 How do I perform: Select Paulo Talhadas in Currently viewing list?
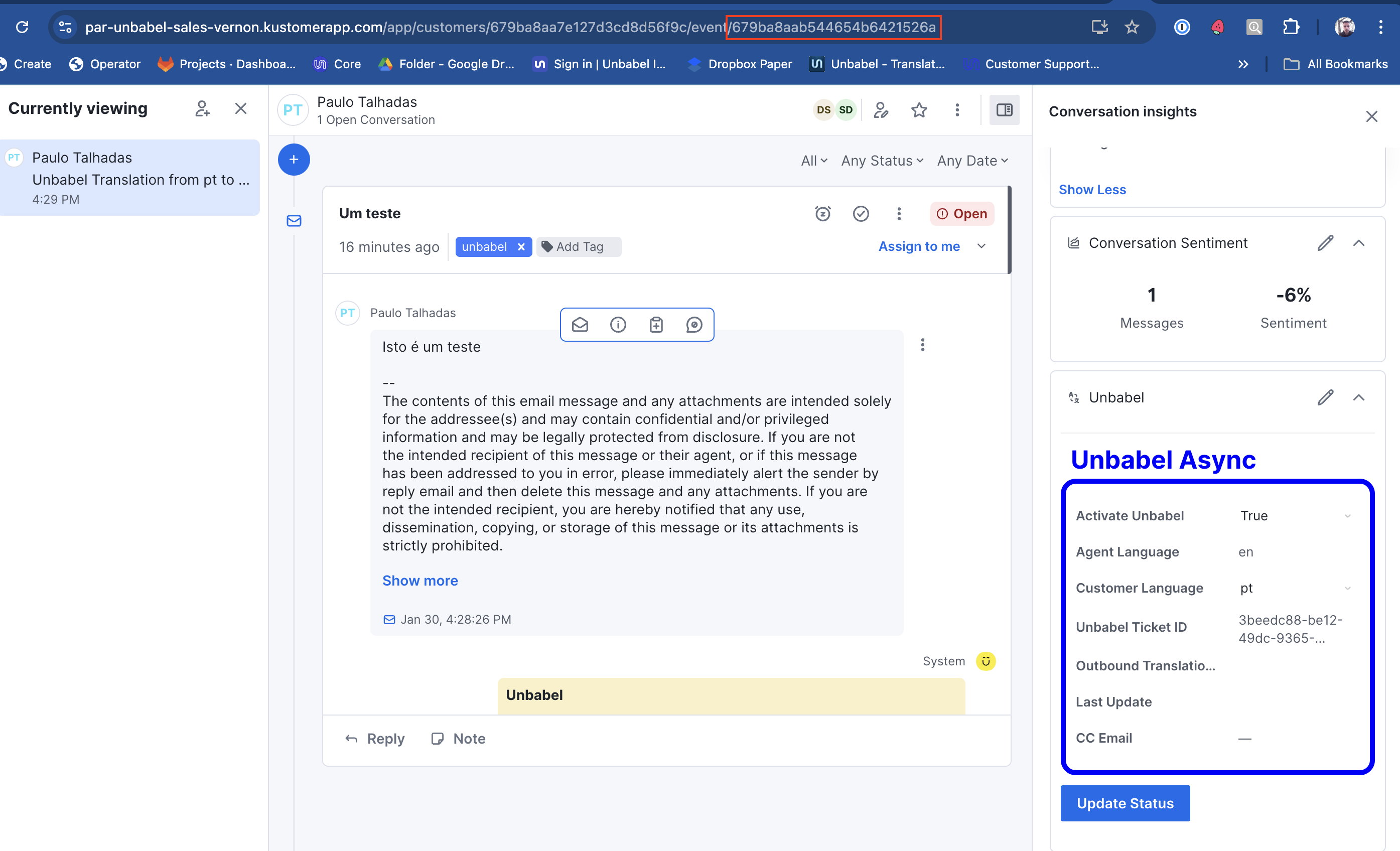[x=129, y=178]
